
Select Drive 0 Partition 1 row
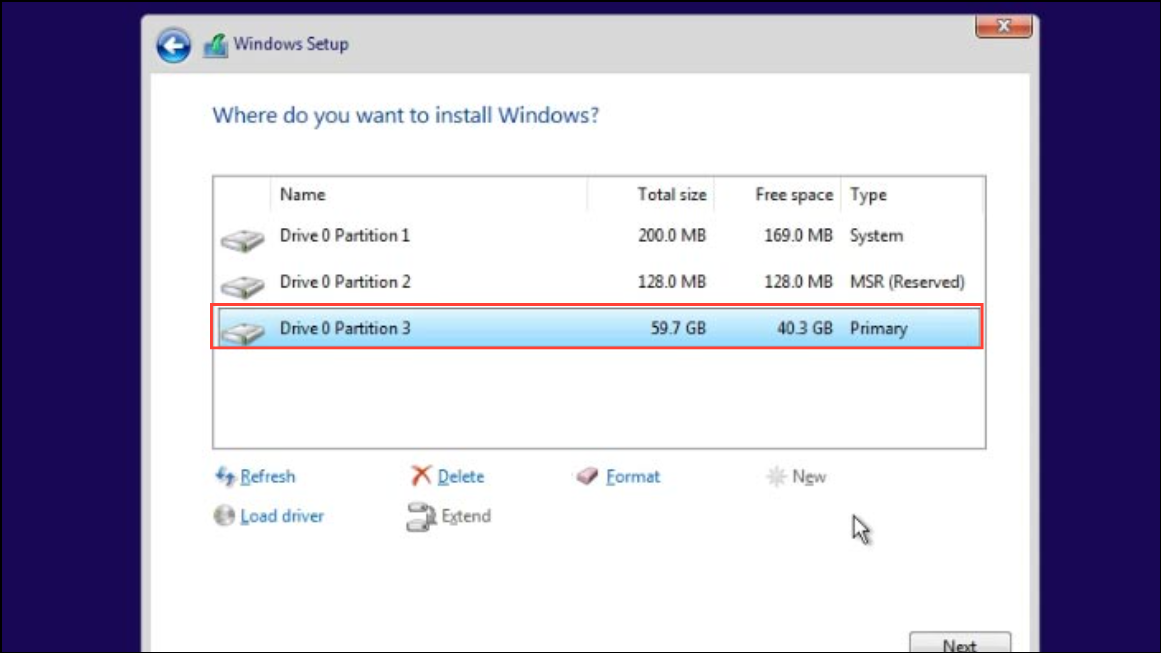(598, 236)
